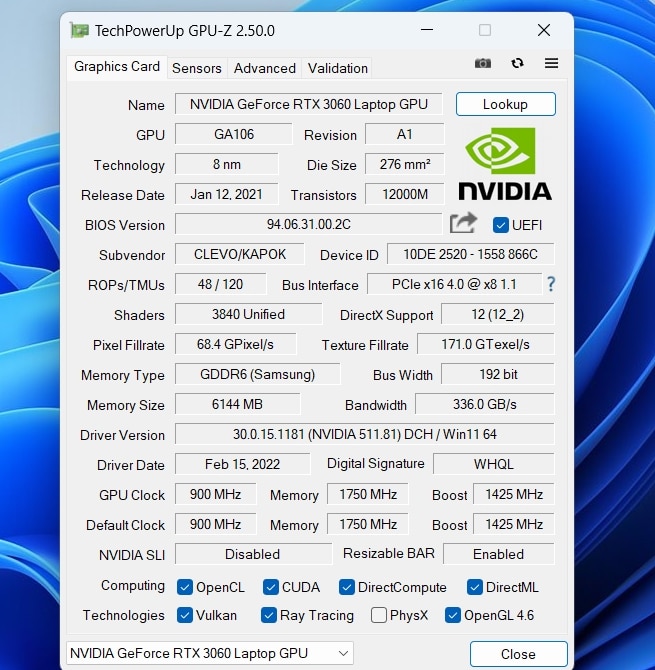Uncheck the Vulkan checkbox
The width and height of the screenshot is (655, 670).
click(x=185, y=615)
